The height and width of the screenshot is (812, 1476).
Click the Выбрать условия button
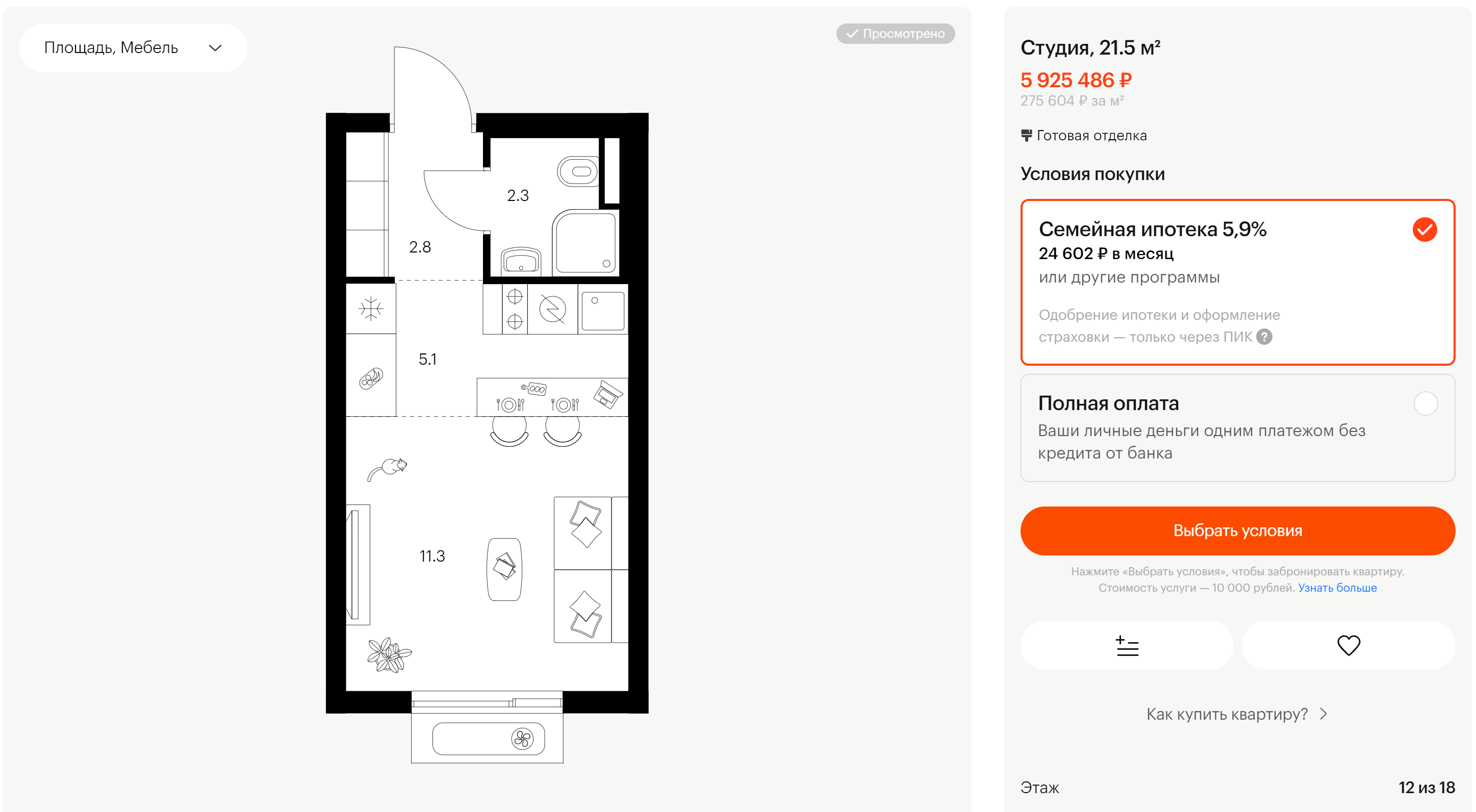1238,530
